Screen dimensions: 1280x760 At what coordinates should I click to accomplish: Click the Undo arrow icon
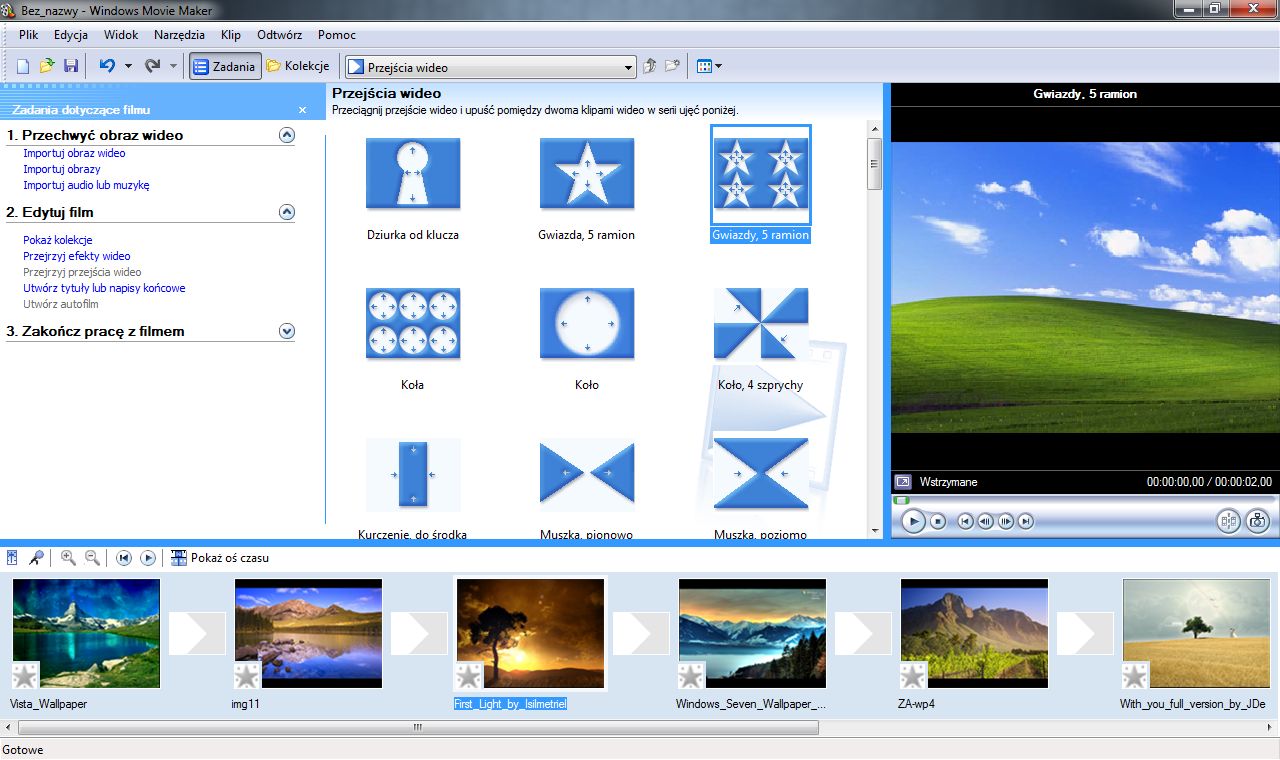coord(107,66)
